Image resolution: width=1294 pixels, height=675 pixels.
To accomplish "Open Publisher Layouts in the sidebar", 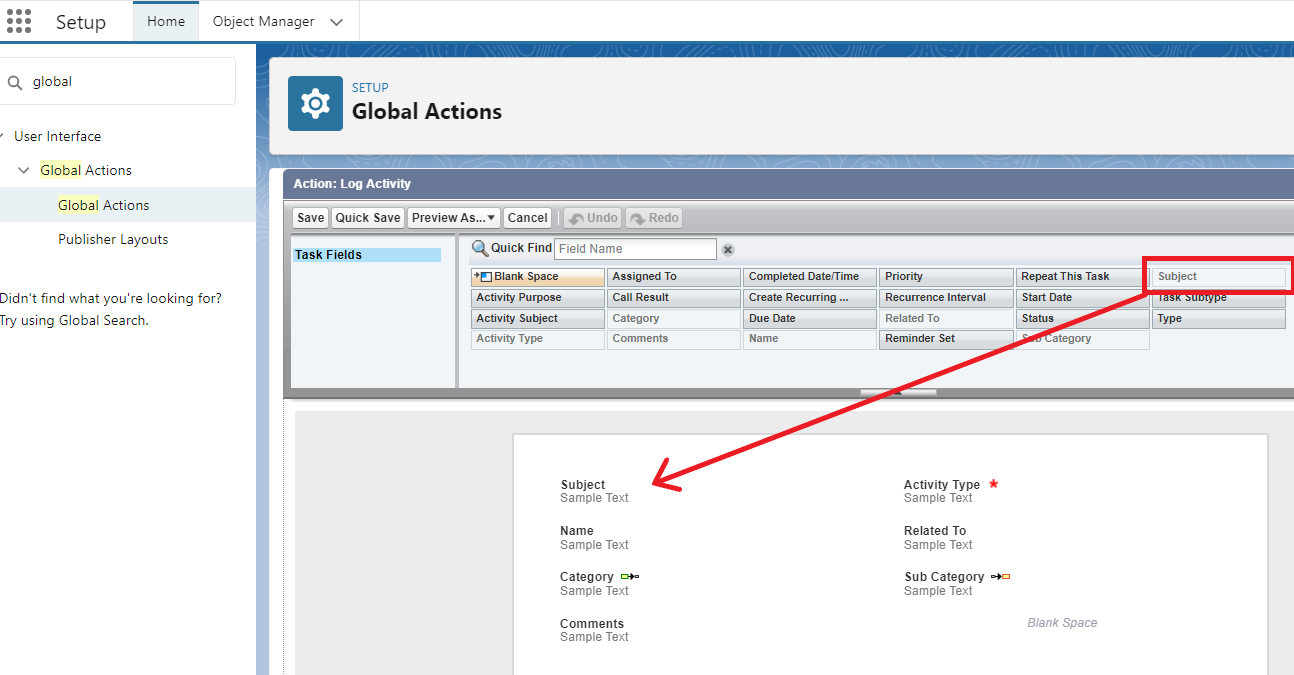I will click(113, 239).
